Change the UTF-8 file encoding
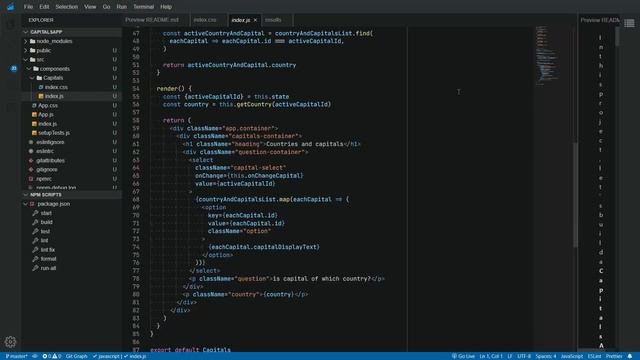Screen dimensions: 640x360 point(524,356)
